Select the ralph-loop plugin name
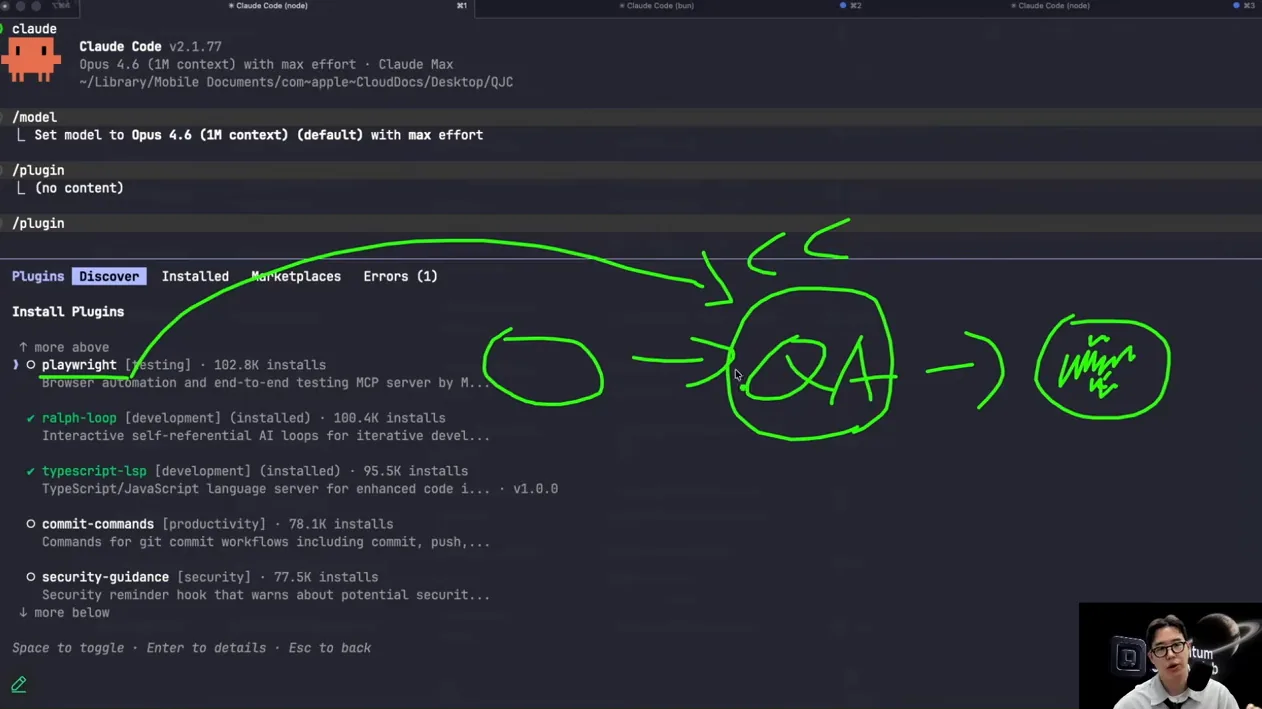Viewport: 1262px width, 709px height. tap(79, 418)
